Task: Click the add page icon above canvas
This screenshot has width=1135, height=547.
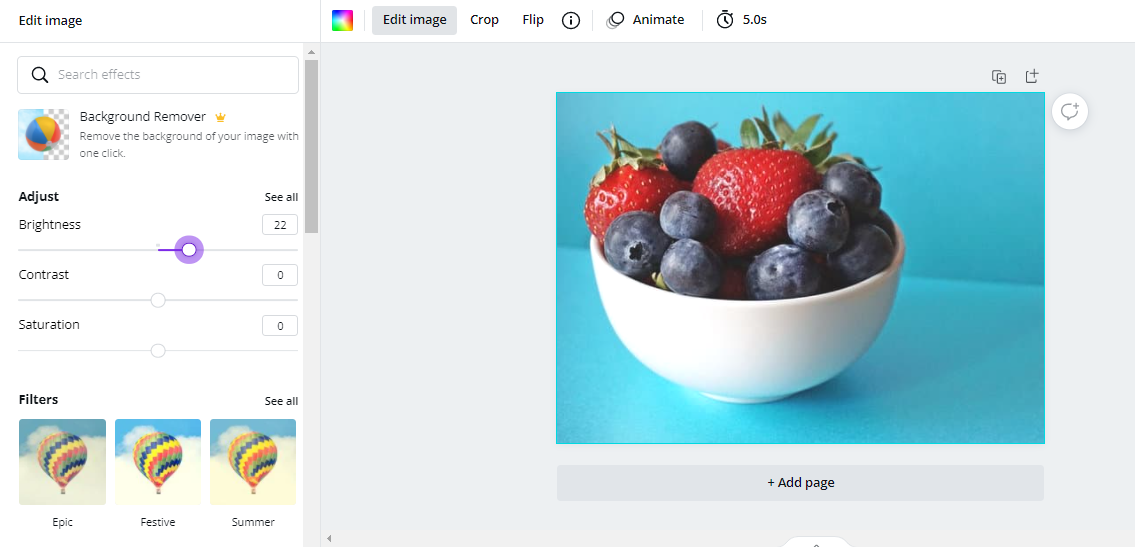Action: pos(1032,76)
